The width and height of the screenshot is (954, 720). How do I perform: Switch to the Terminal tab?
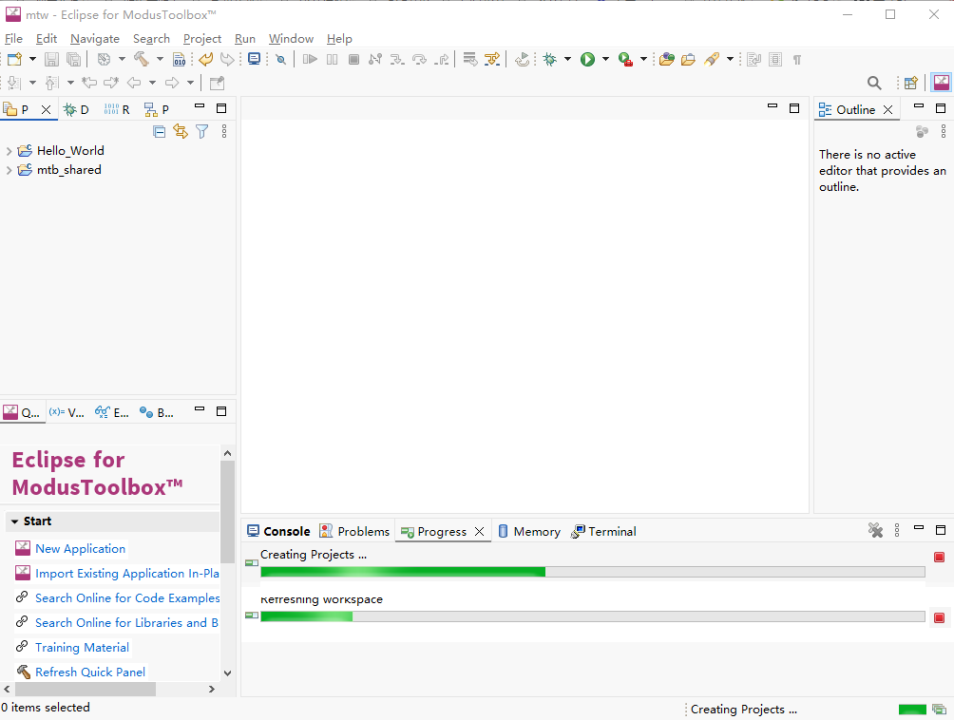click(x=604, y=531)
